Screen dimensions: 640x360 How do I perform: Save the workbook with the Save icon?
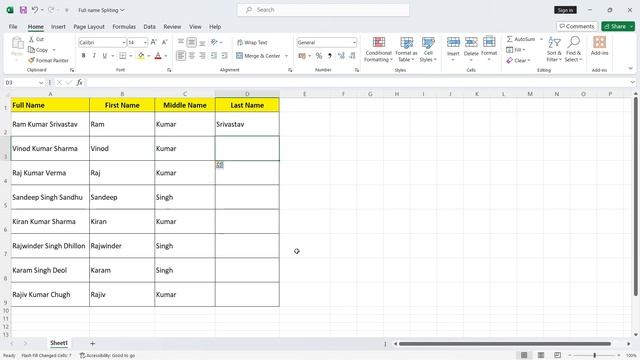[x=23, y=10]
